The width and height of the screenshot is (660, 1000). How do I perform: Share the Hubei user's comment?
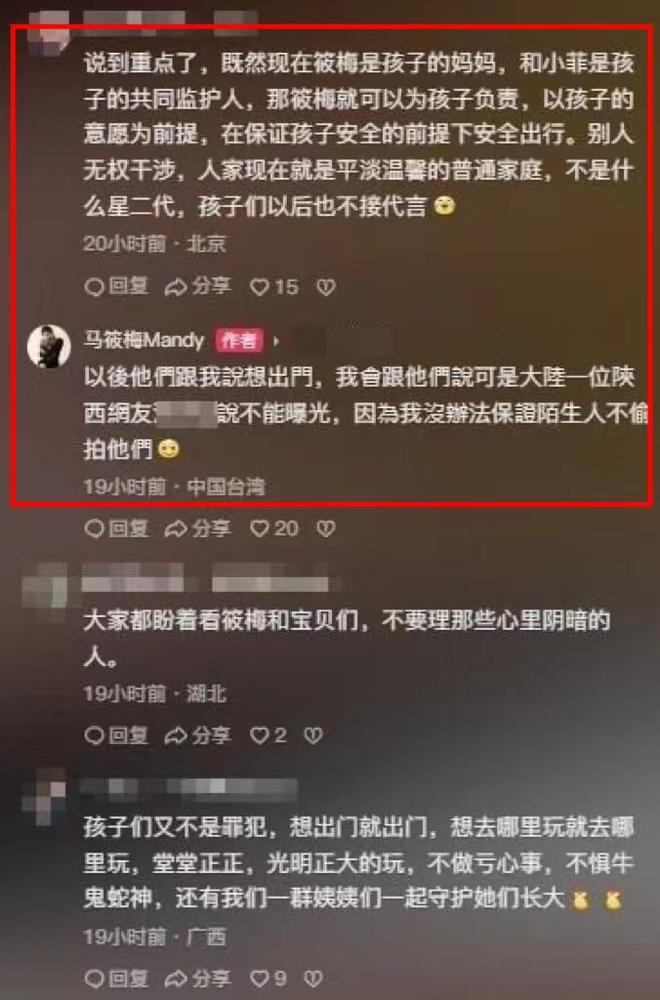pos(198,735)
